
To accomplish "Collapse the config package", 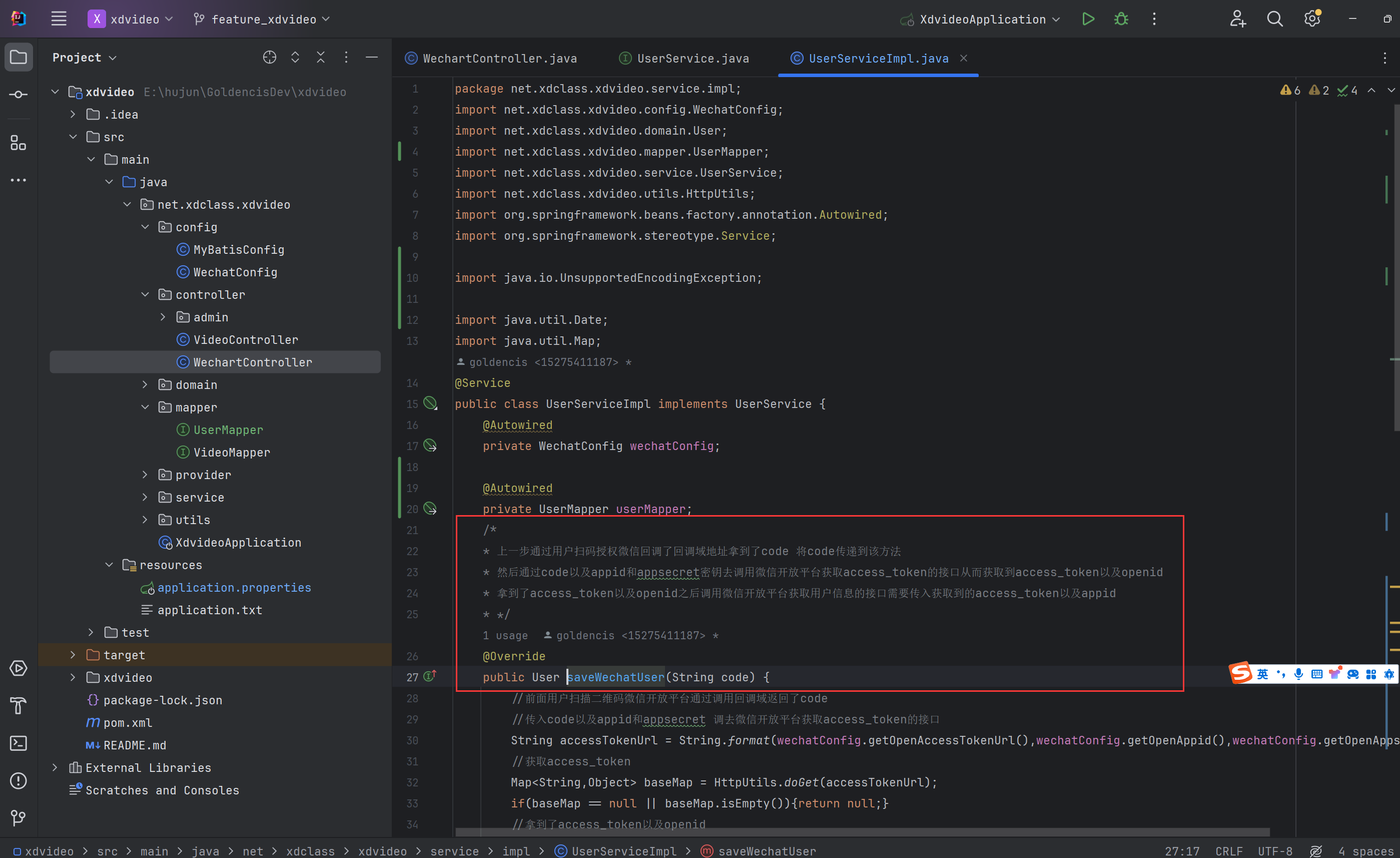I will 145,227.
